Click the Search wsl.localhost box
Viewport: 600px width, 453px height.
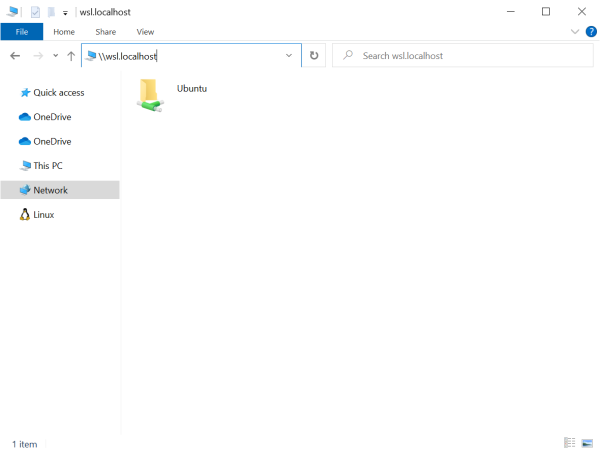pos(463,56)
